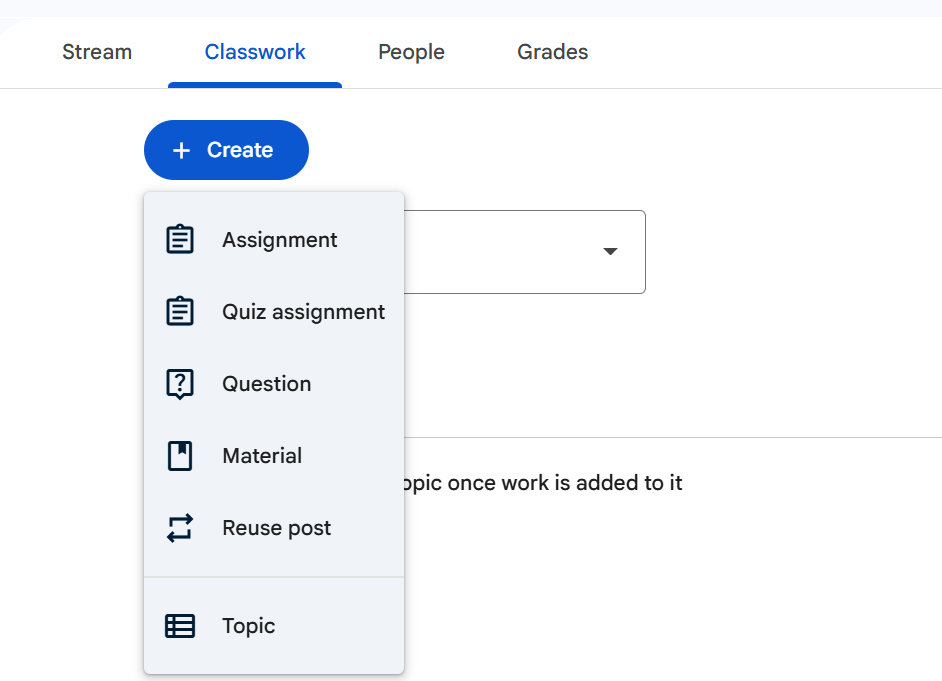Image resolution: width=942 pixels, height=681 pixels.
Task: Click the Material bookmark icon
Action: (x=180, y=456)
